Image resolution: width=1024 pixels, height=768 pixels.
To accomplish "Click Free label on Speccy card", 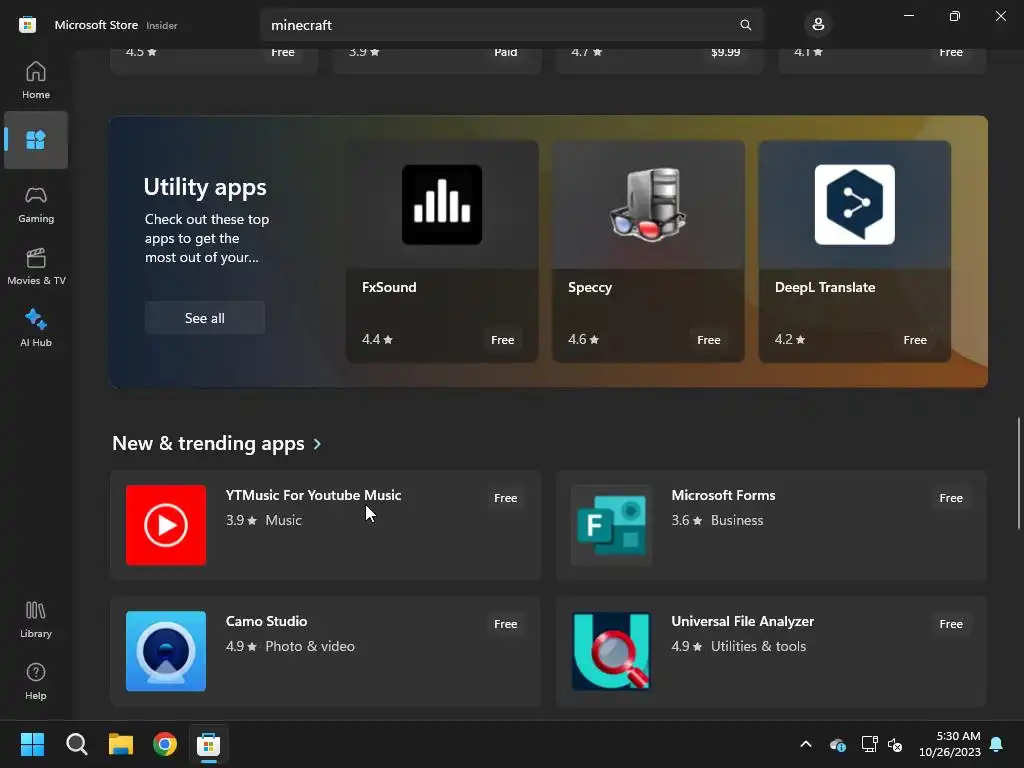I will click(709, 340).
